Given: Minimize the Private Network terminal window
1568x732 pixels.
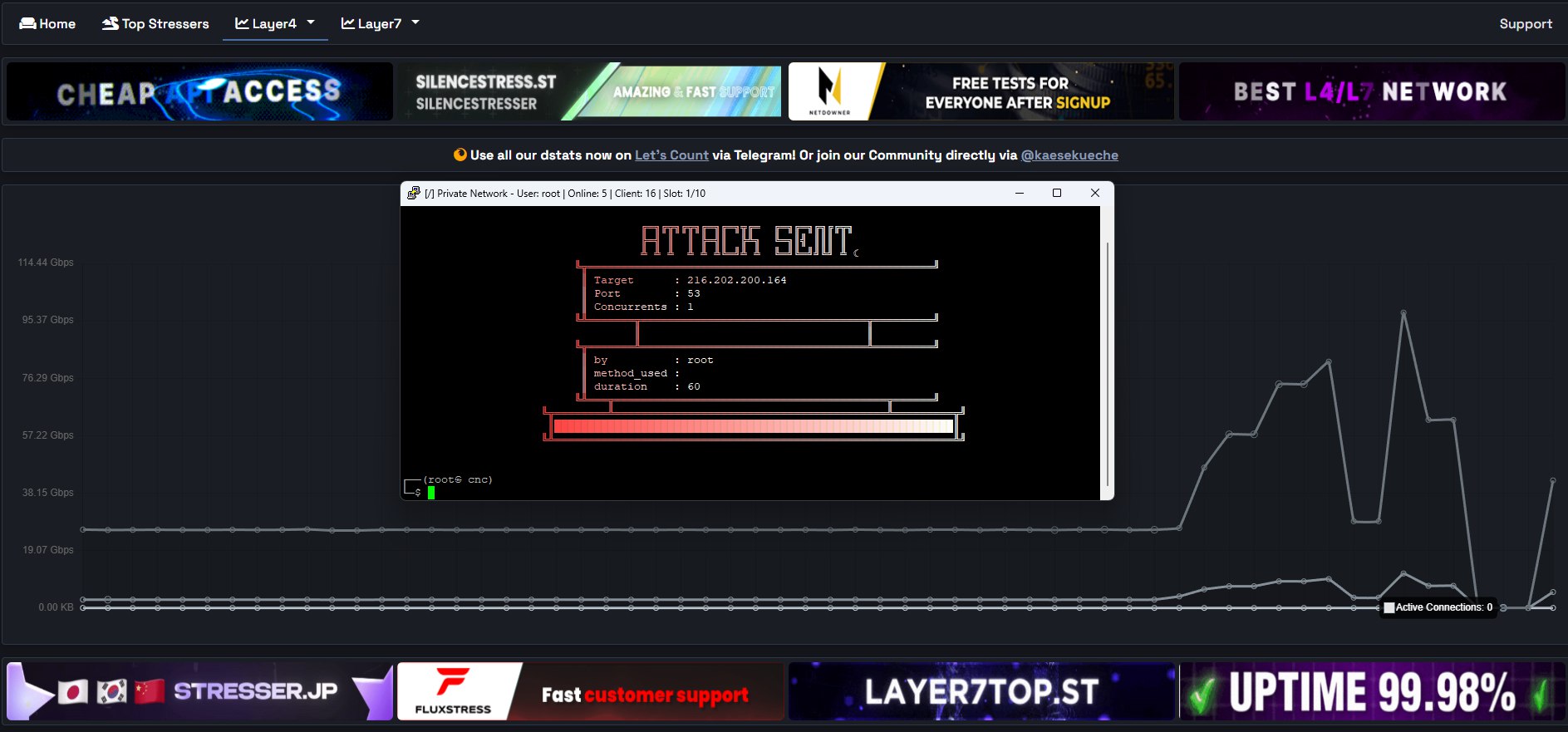Looking at the screenshot, I should coord(1020,193).
